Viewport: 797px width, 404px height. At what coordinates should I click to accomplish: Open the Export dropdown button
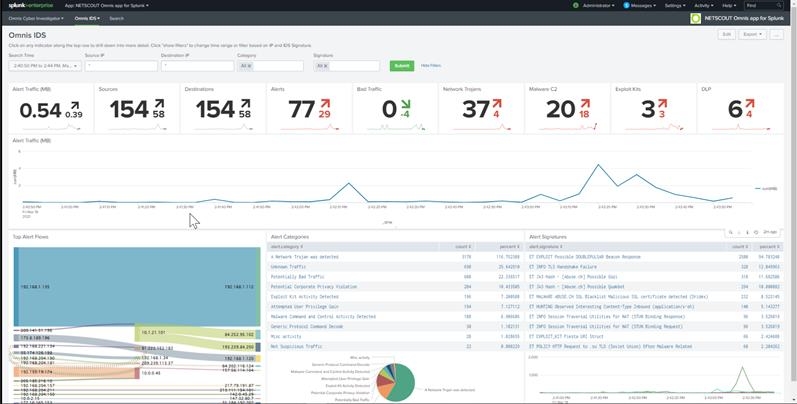coord(753,34)
